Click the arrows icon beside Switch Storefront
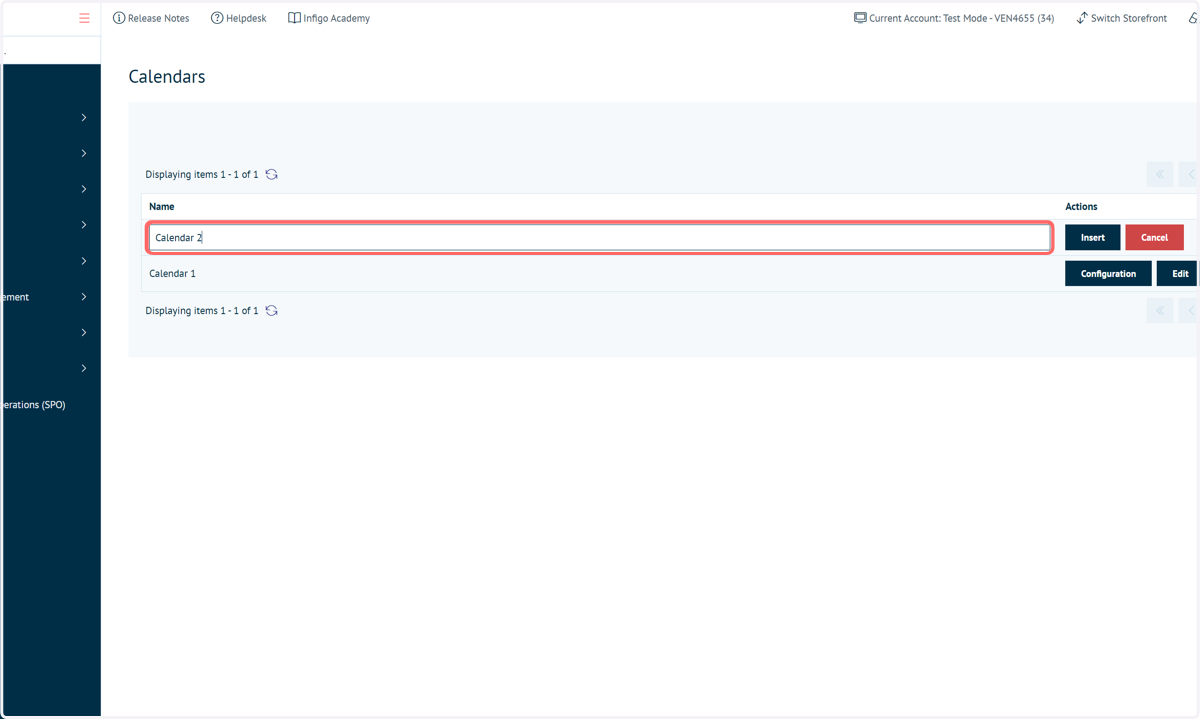This screenshot has width=1200, height=719. [x=1082, y=18]
